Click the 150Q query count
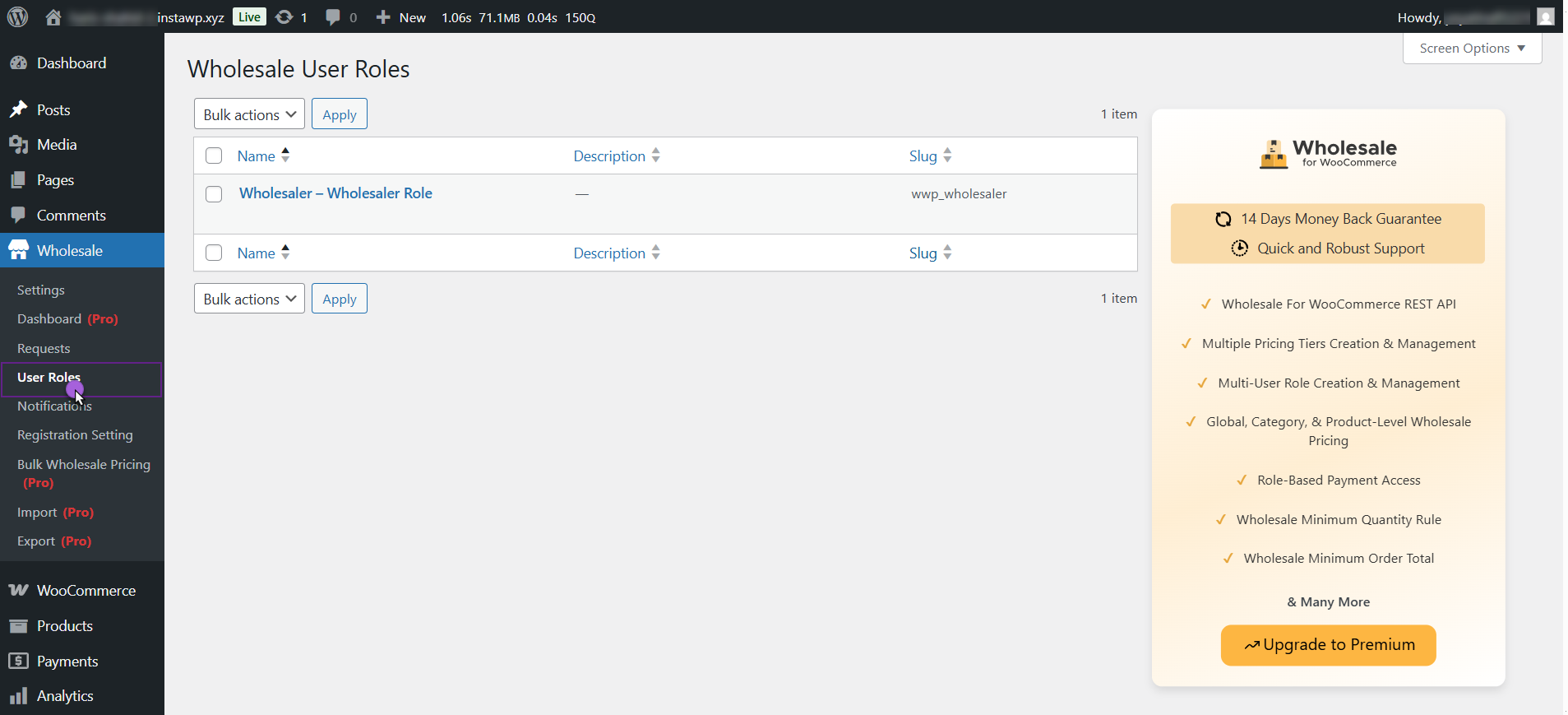1568x715 pixels. pos(580,17)
